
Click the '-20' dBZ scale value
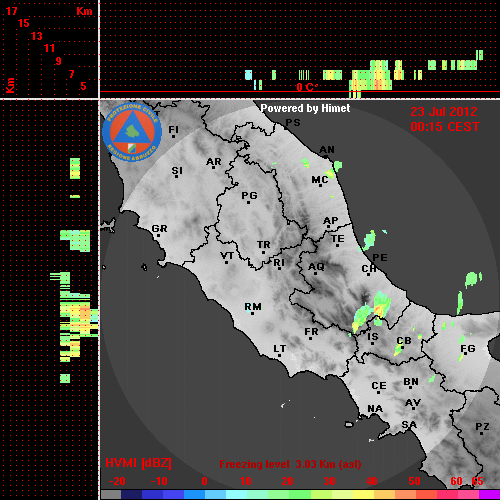[117, 481]
